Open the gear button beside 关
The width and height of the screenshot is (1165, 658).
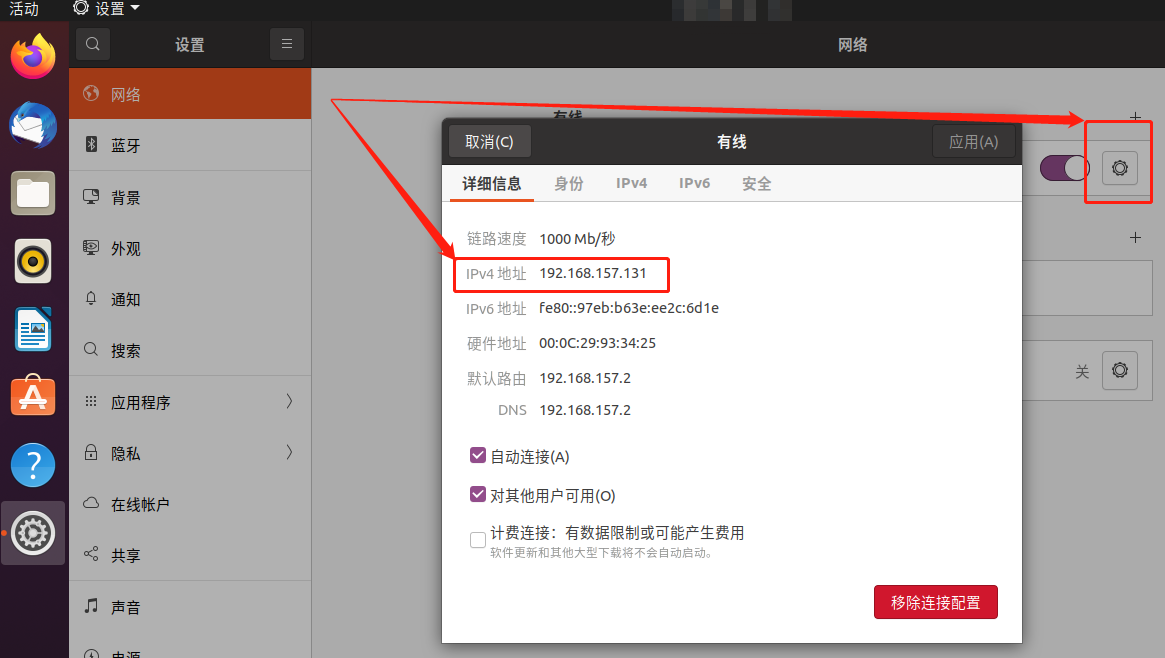point(1120,370)
